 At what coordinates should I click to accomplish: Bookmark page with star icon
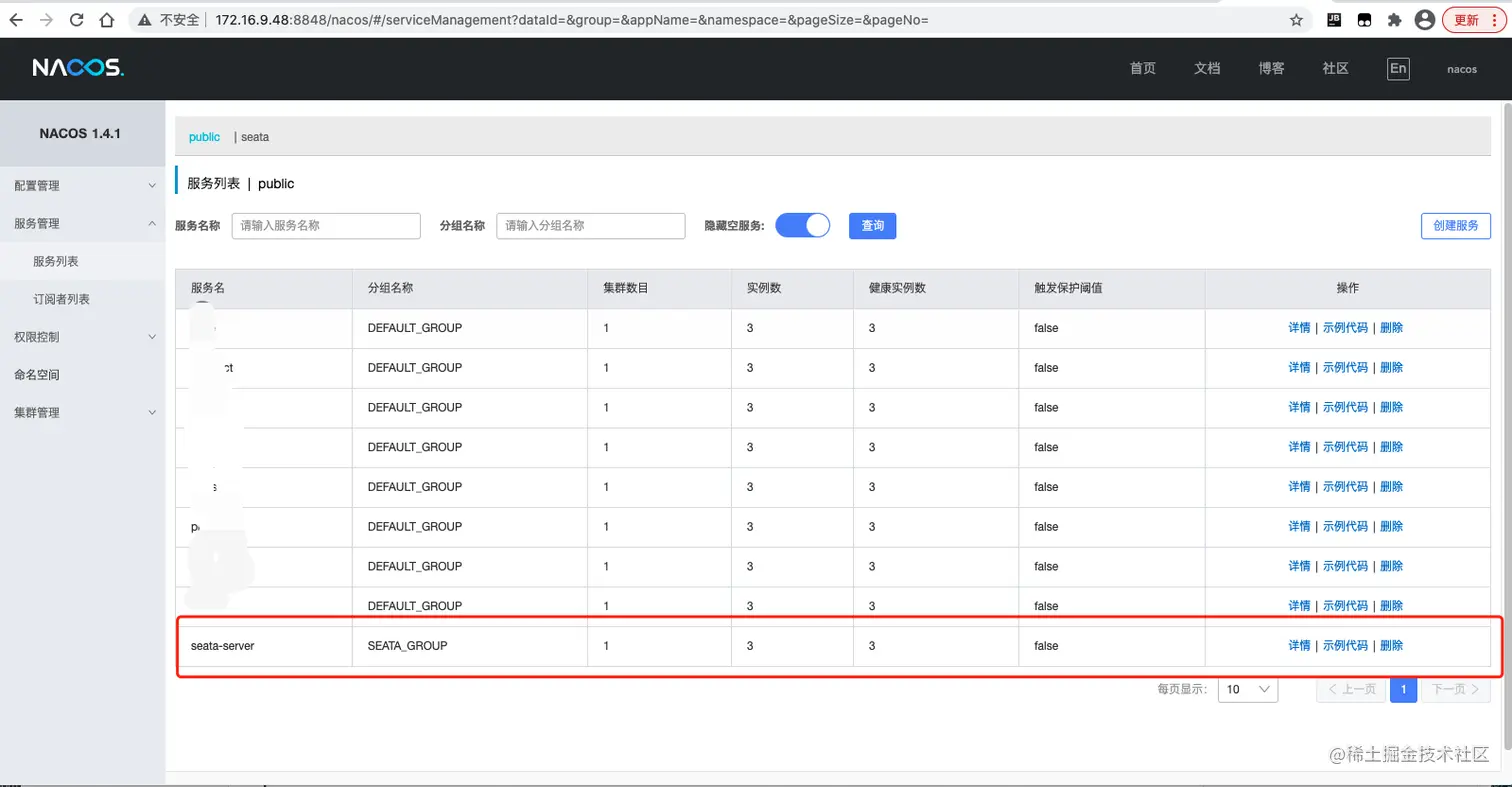(1296, 19)
